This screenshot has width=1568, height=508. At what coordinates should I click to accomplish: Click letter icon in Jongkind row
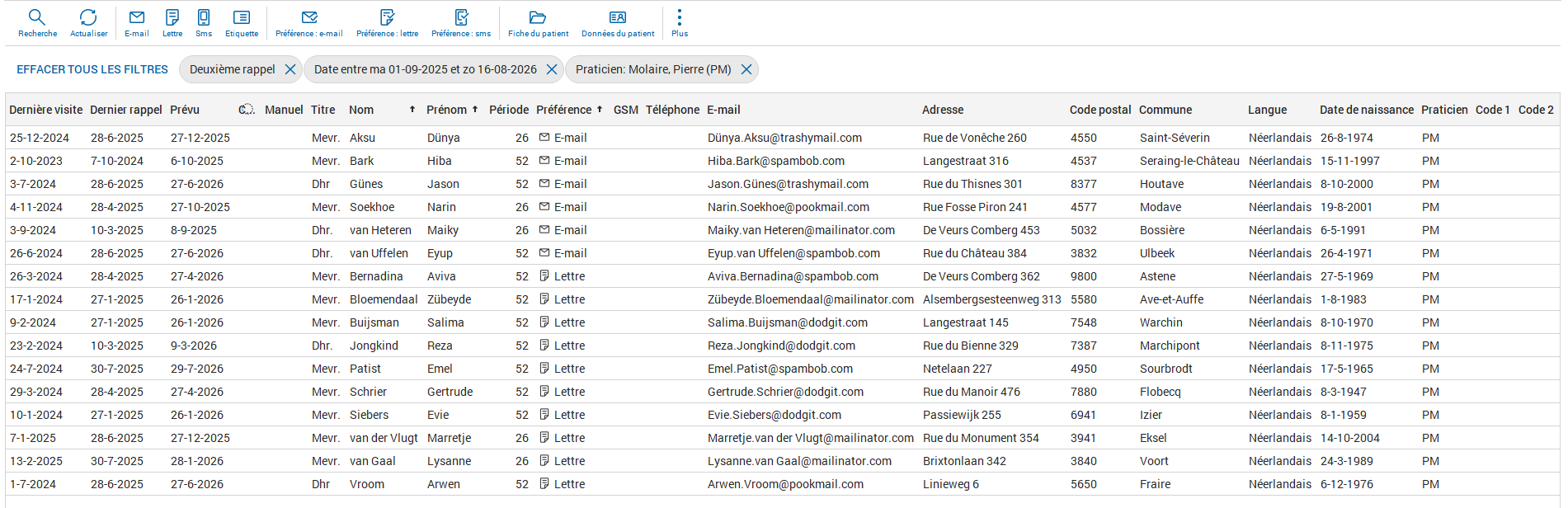[x=544, y=346]
